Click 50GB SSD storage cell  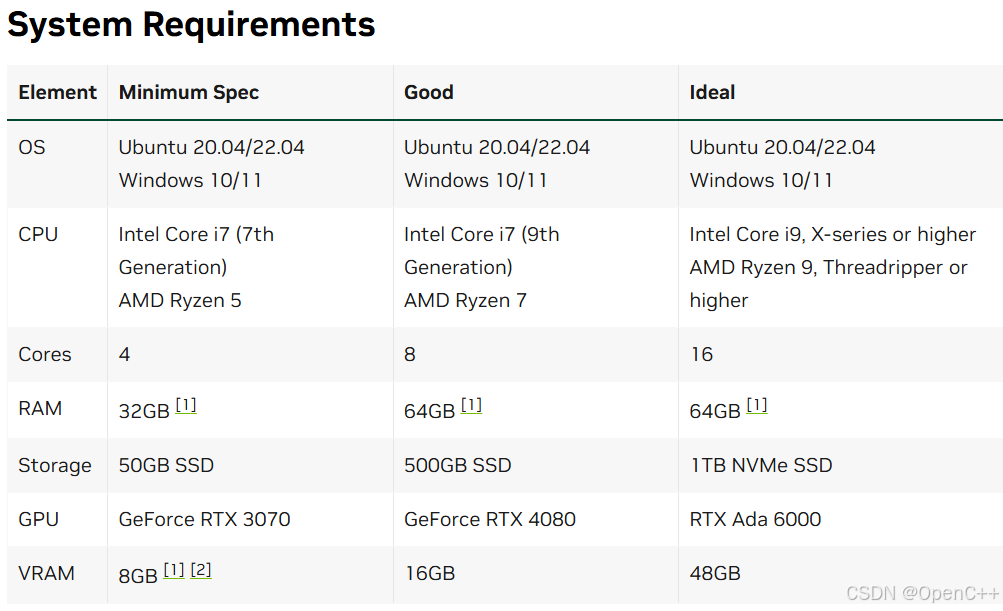pos(166,465)
